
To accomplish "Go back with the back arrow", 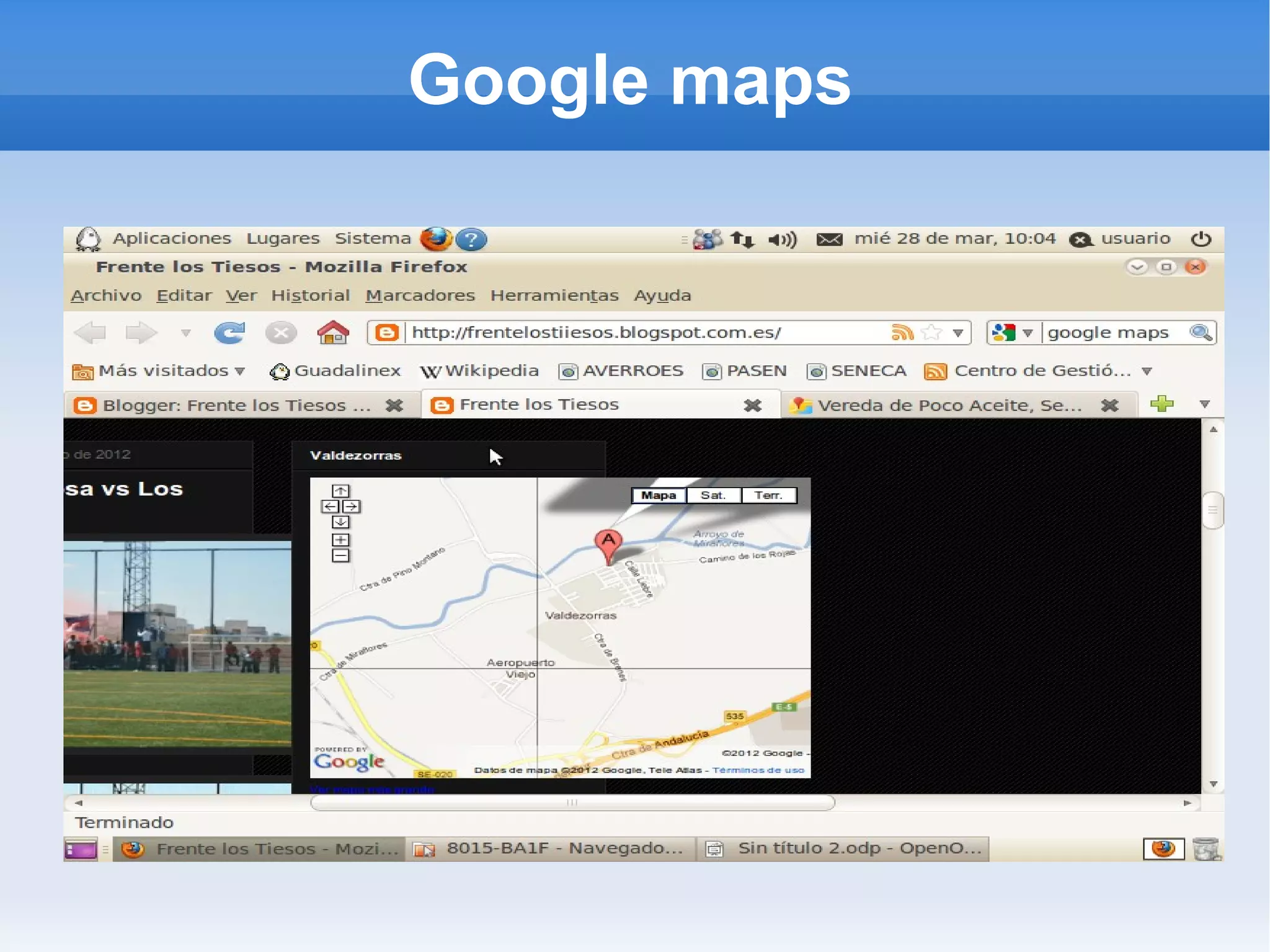I will (x=91, y=333).
